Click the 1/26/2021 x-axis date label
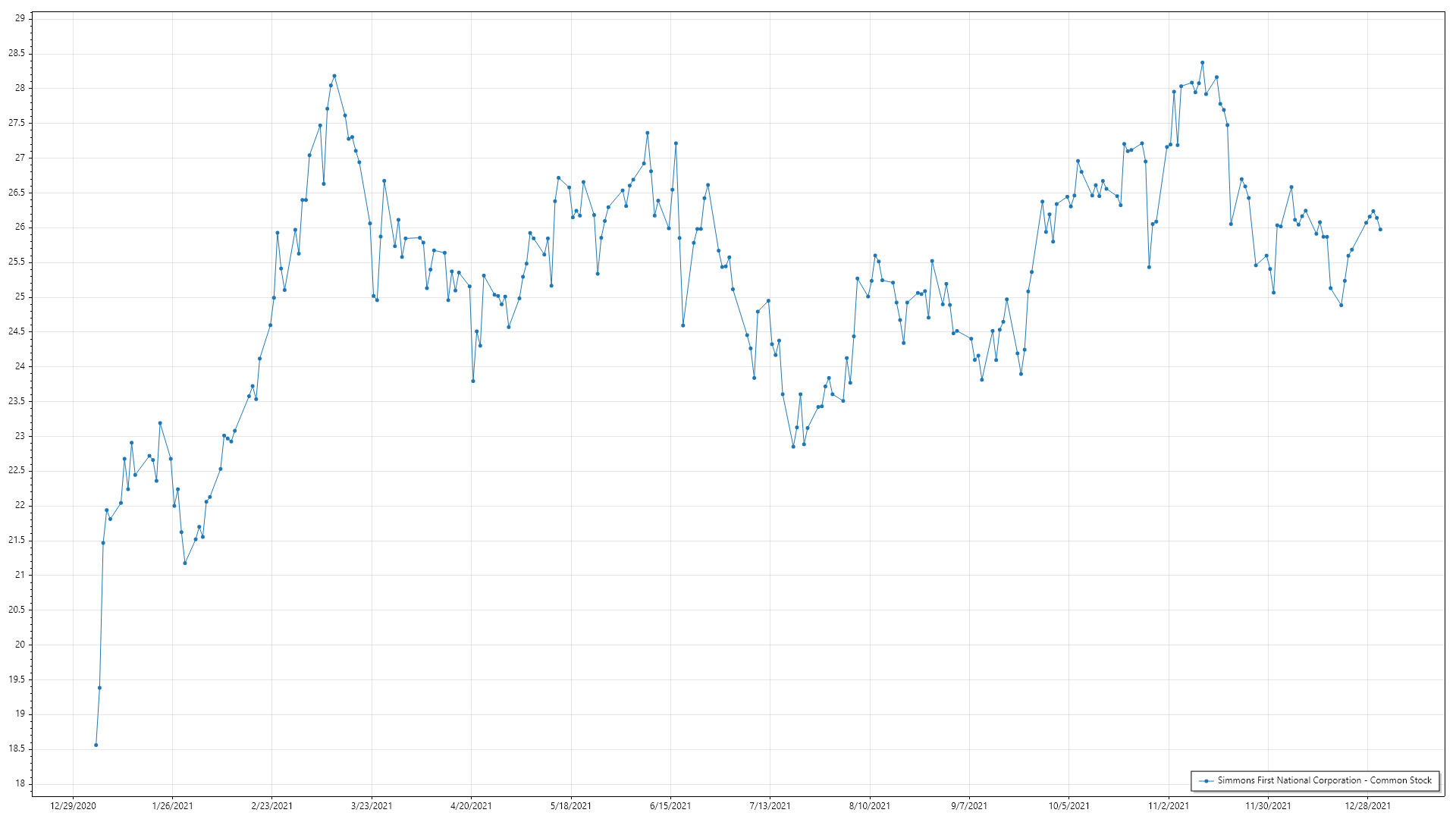 [172, 805]
